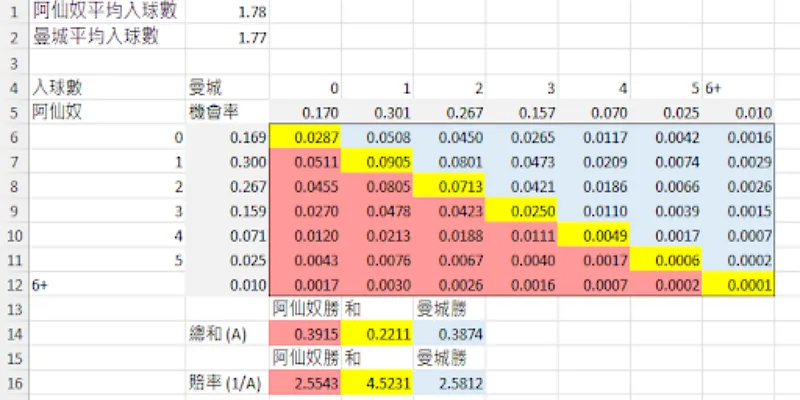800x400 pixels.
Task: Select row header 12
Action: (x=13, y=285)
